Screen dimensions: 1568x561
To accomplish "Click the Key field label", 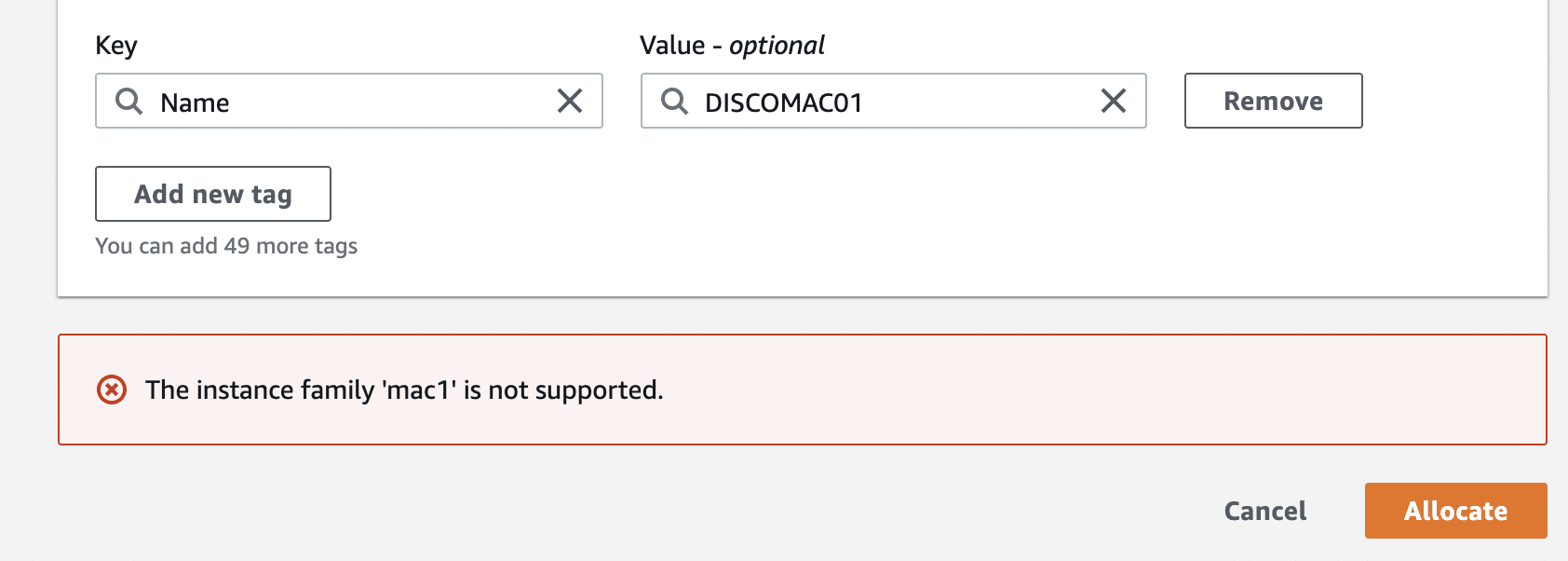I will click(x=116, y=46).
